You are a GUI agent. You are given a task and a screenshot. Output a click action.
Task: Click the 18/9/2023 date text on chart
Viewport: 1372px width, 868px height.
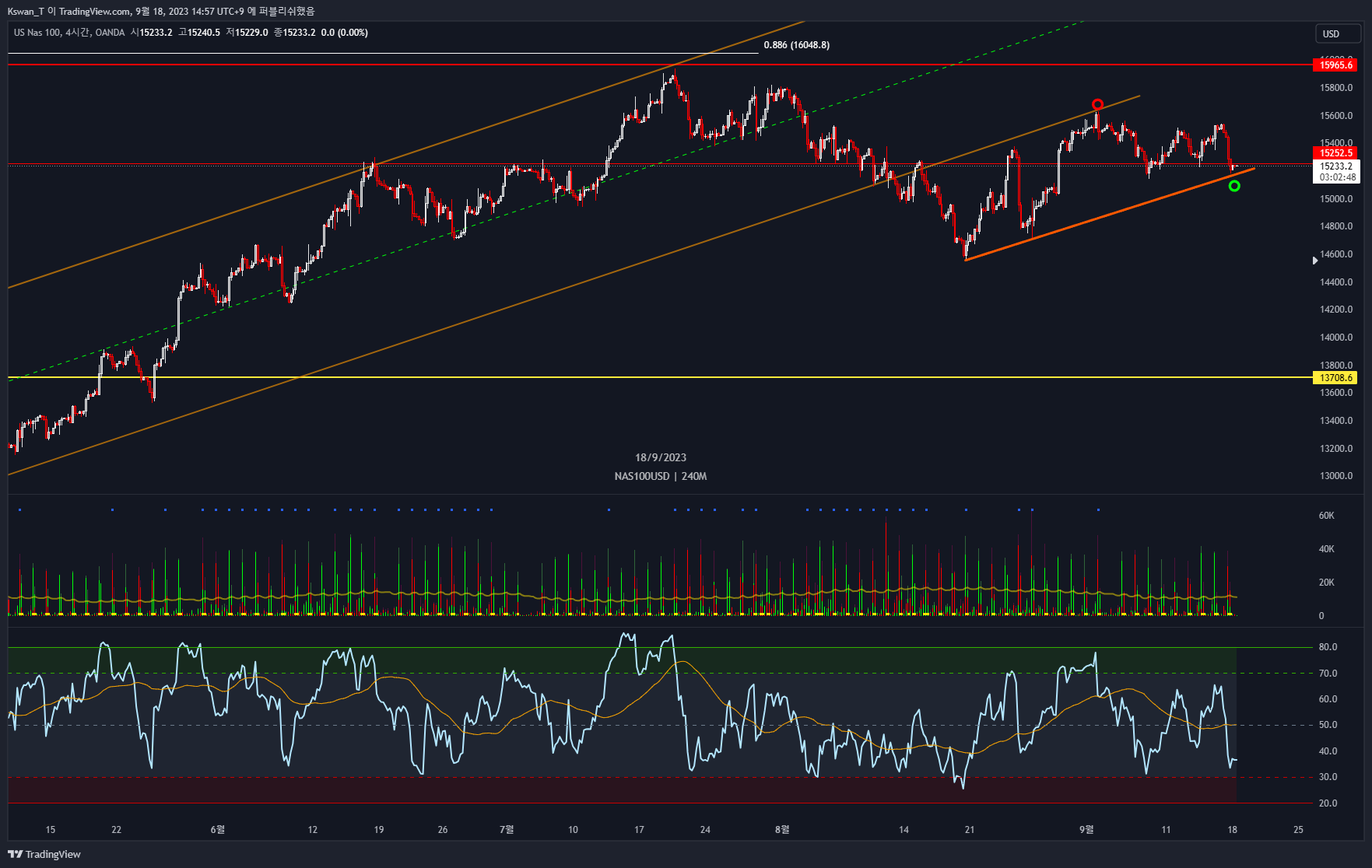[661, 457]
